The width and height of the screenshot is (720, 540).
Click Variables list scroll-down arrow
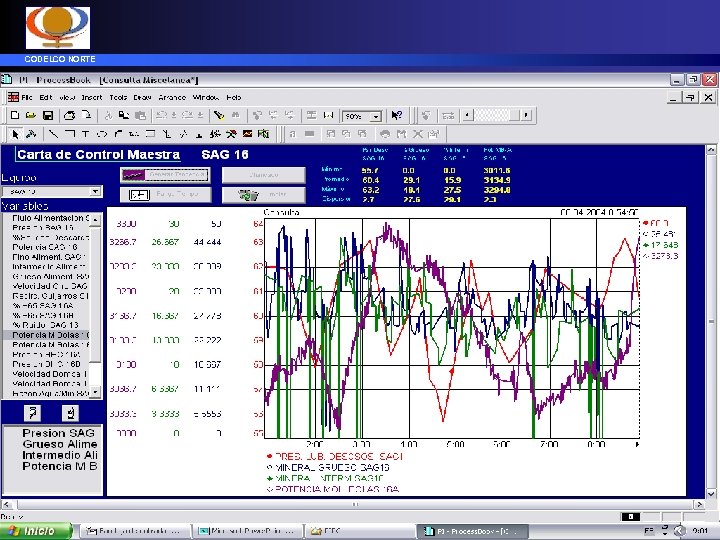coord(95,392)
